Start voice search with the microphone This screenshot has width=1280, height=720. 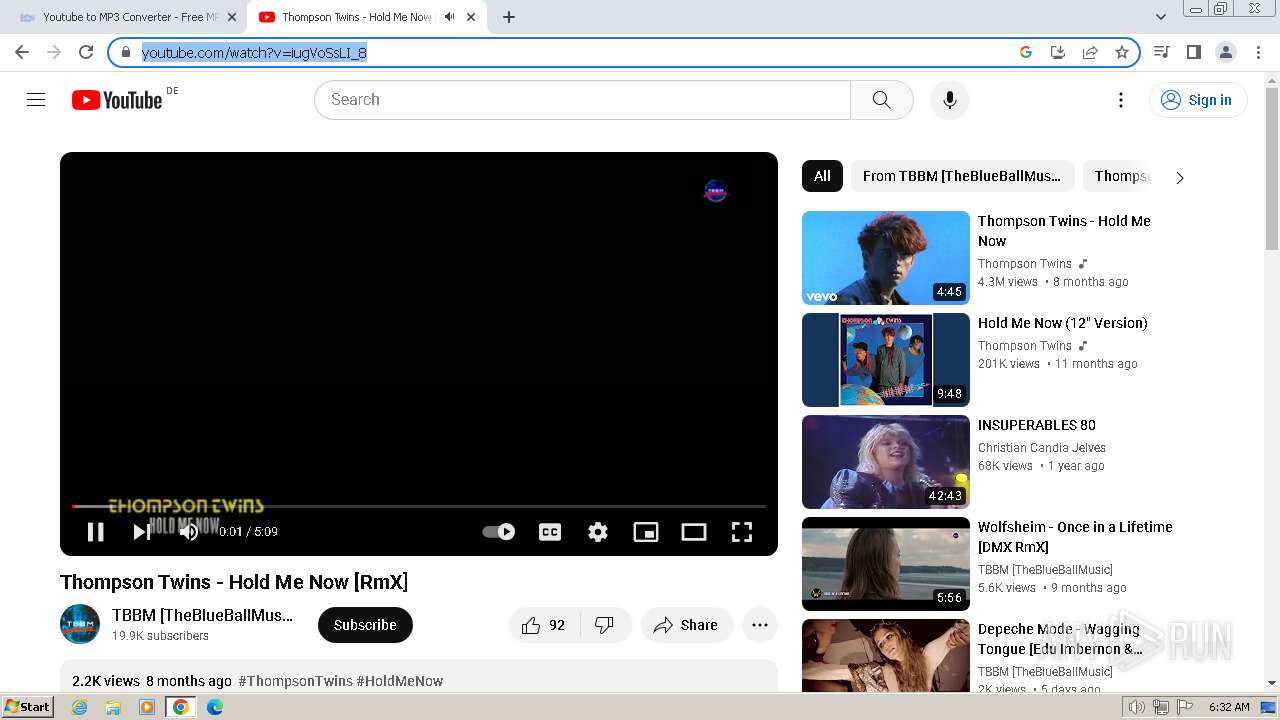pyautogui.click(x=950, y=100)
